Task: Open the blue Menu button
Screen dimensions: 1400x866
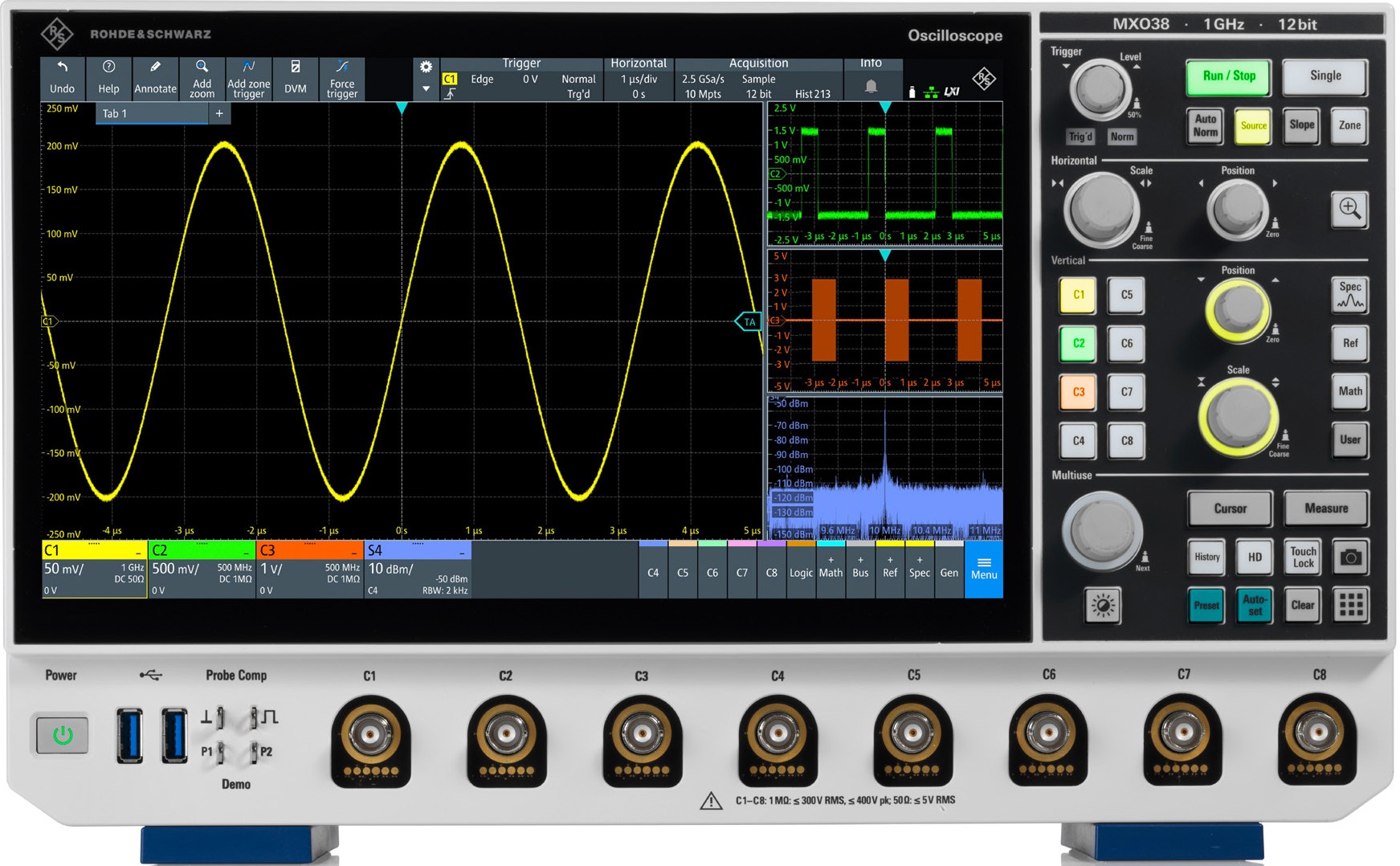Action: 983,569
